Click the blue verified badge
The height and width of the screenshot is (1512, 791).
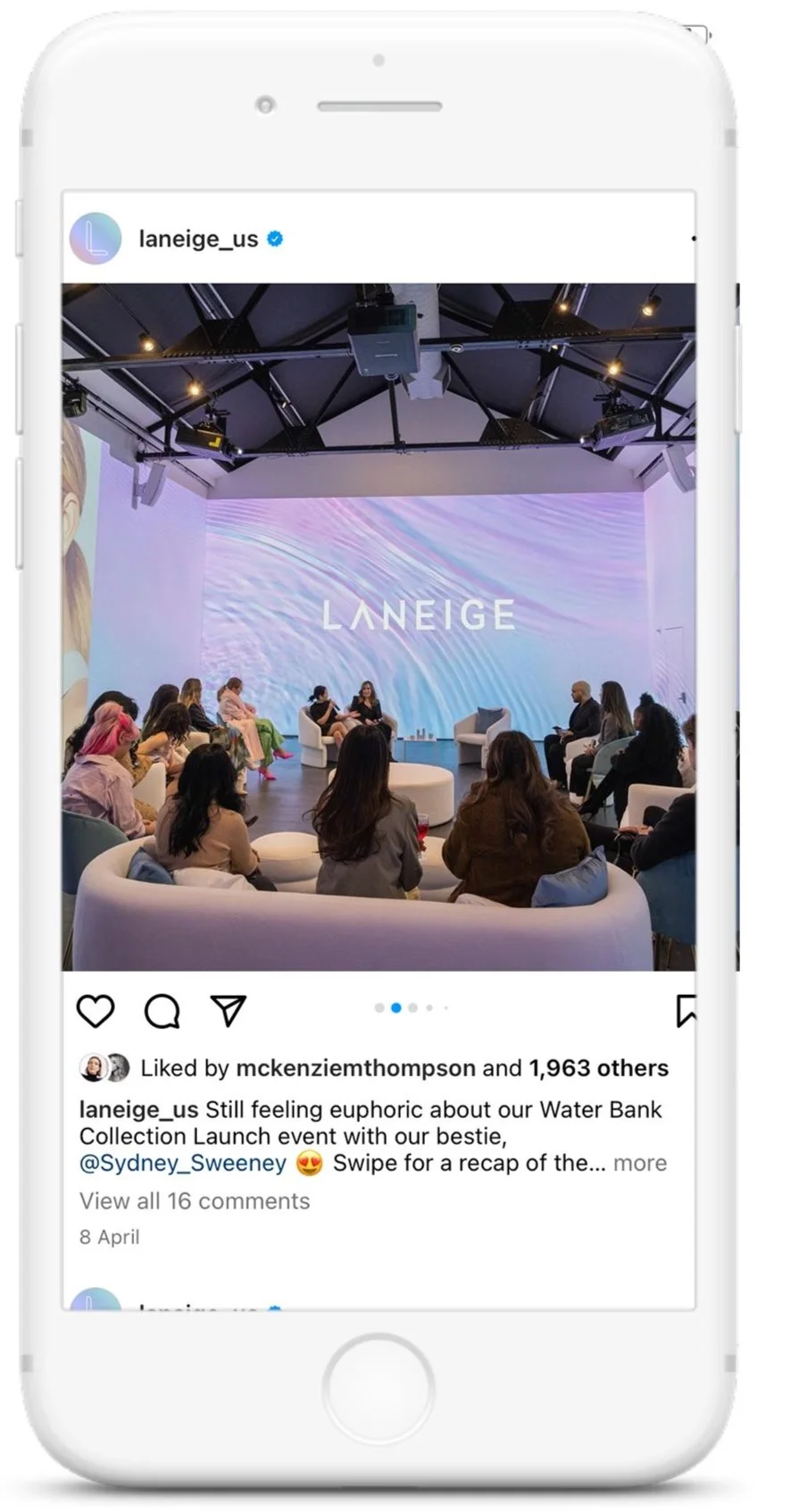coord(276,238)
